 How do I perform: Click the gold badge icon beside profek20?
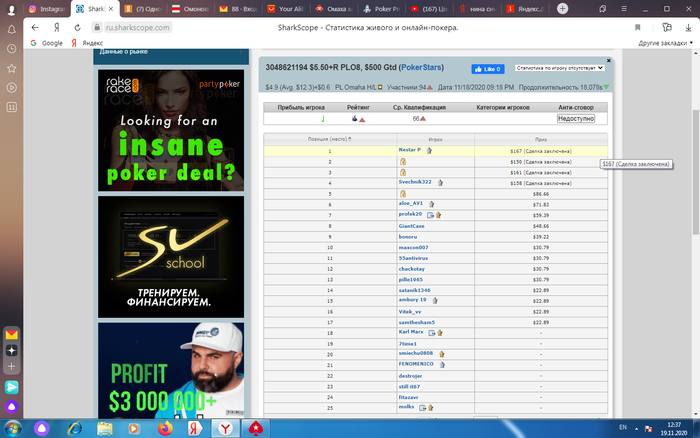pos(438,215)
